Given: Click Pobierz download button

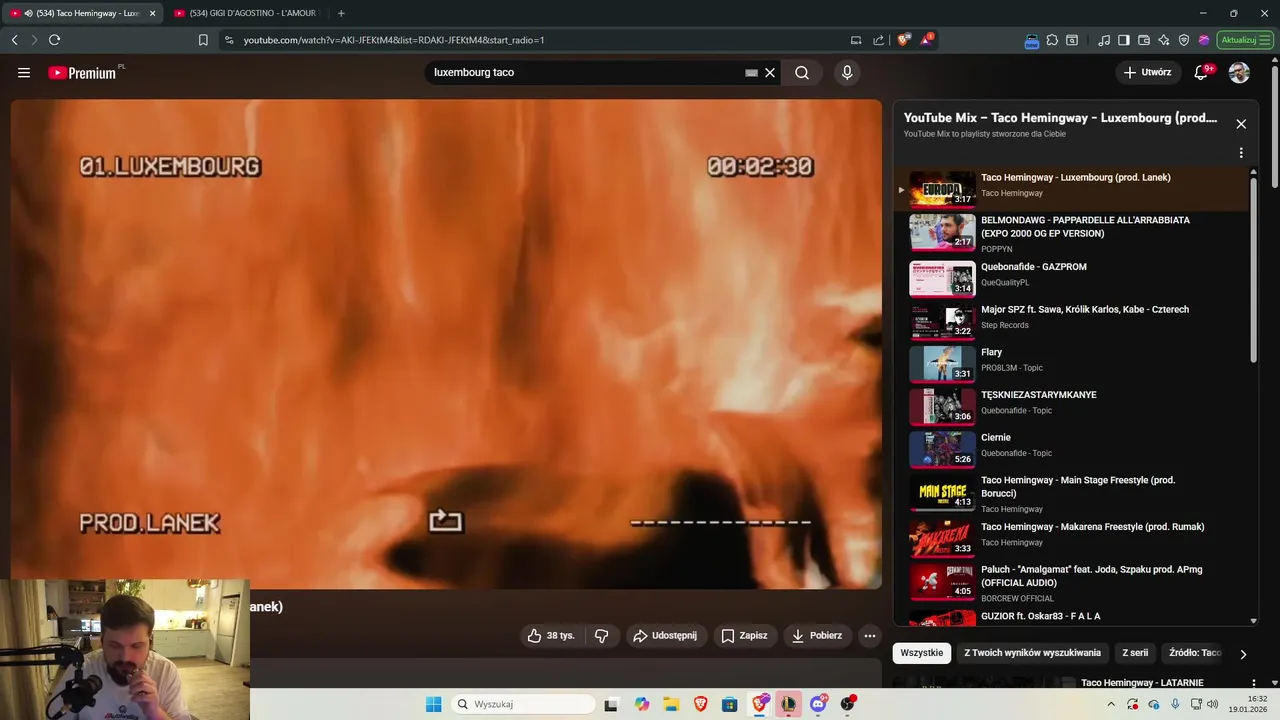Looking at the screenshot, I should coord(817,635).
